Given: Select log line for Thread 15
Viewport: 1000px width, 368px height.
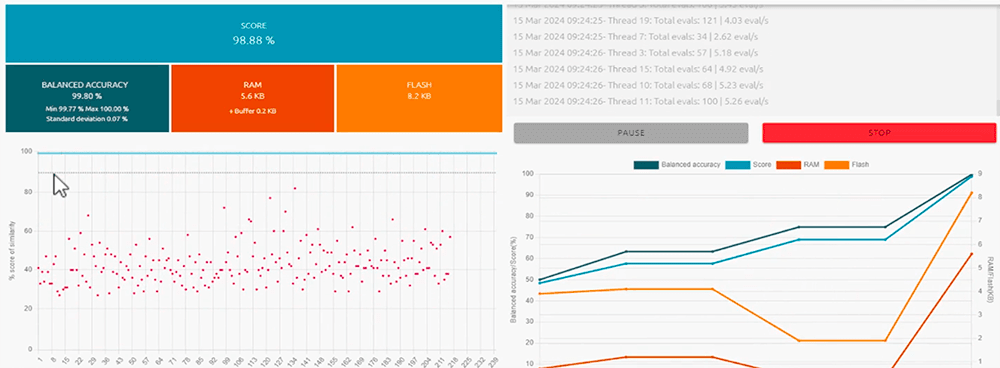Looking at the screenshot, I should pos(638,69).
